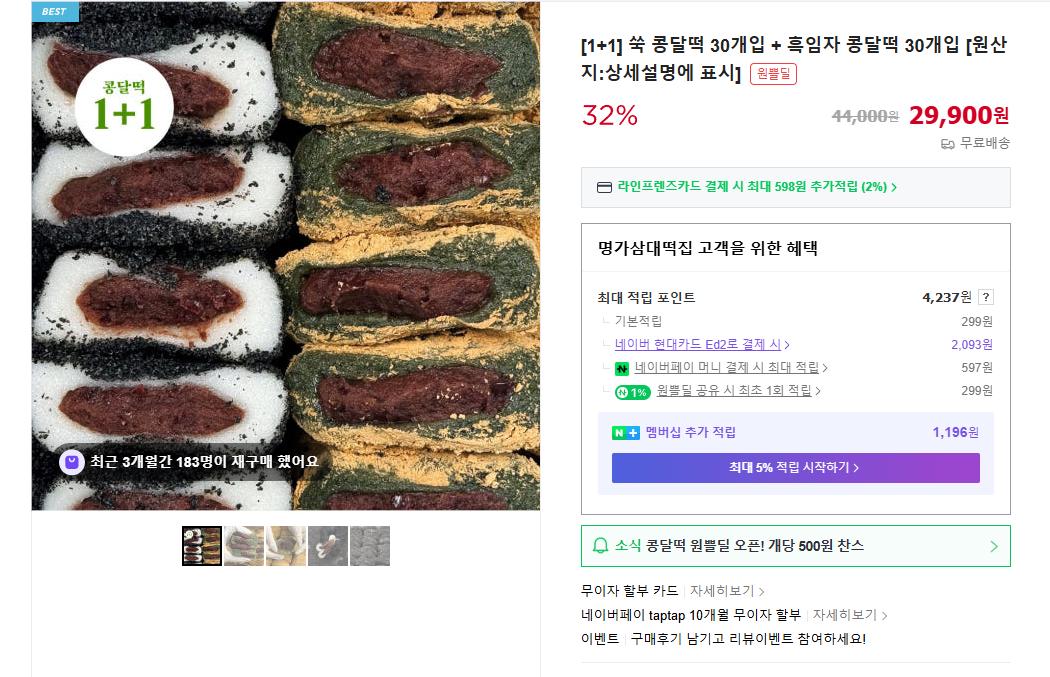
Task: Click the bell icon in the 소식 banner
Action: click(x=601, y=546)
